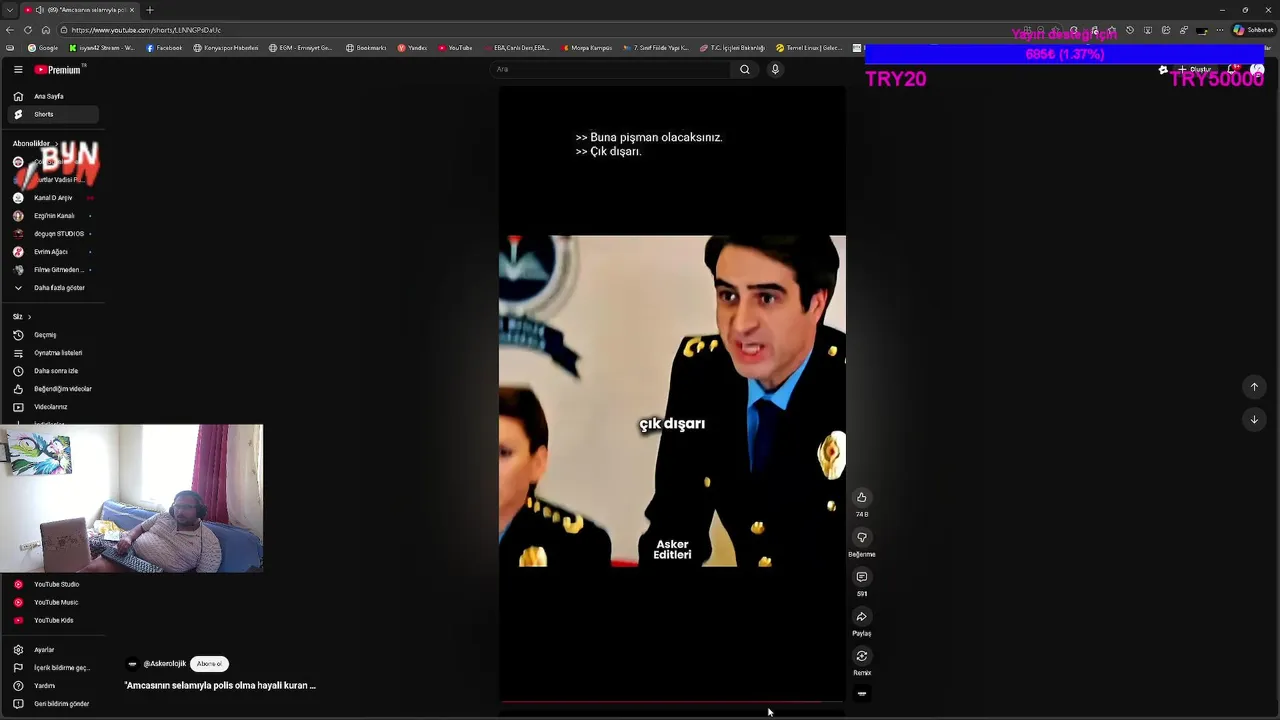Seek on the Short's red progress bar
Image resolution: width=1280 pixels, height=720 pixels.
click(672, 703)
